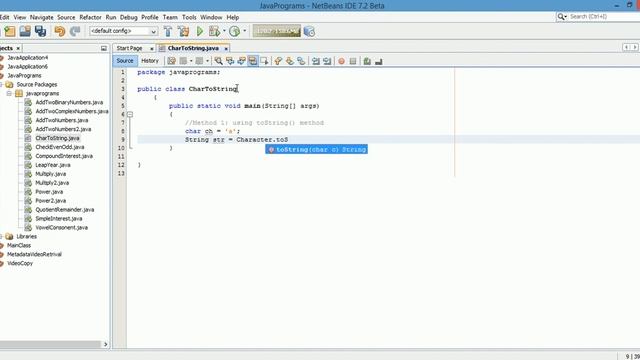Go to previous bookmark
The width and height of the screenshot is (640, 360).
[278, 61]
